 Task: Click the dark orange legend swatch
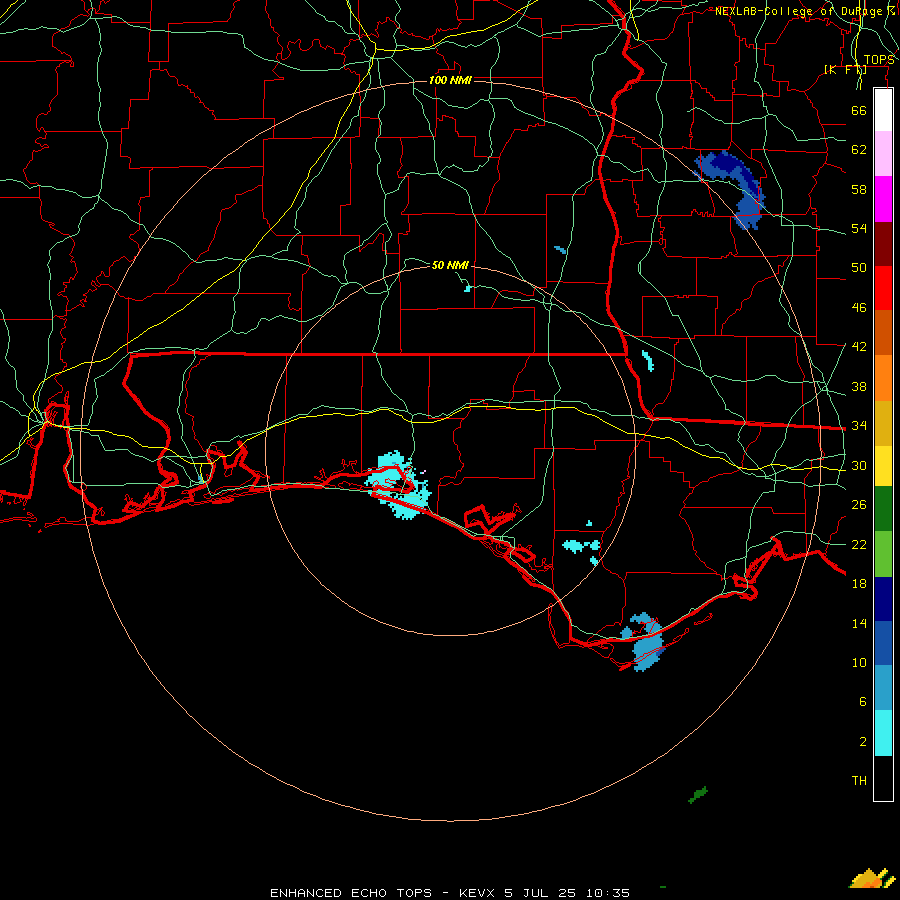(x=883, y=333)
